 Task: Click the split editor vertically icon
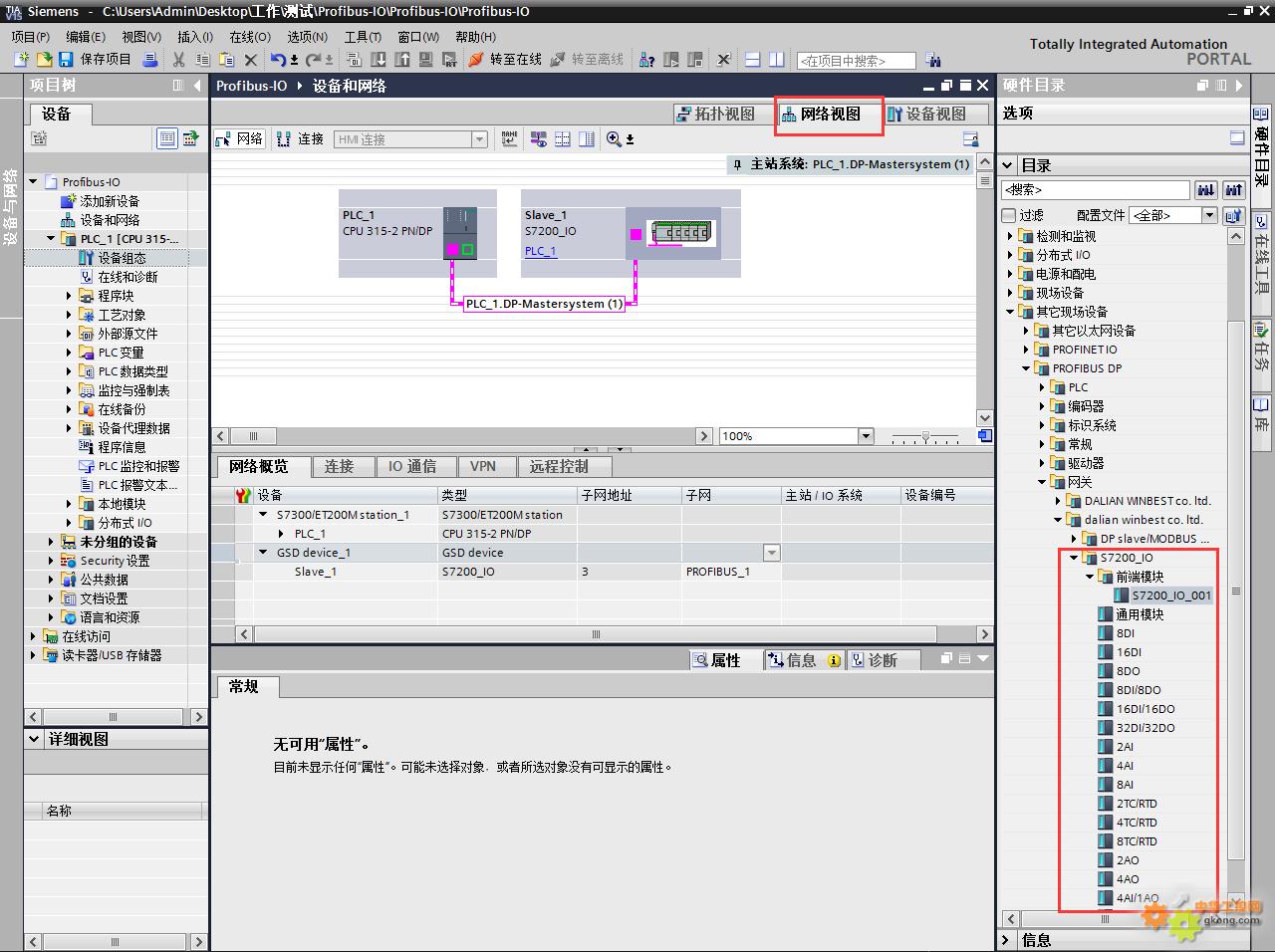point(776,60)
